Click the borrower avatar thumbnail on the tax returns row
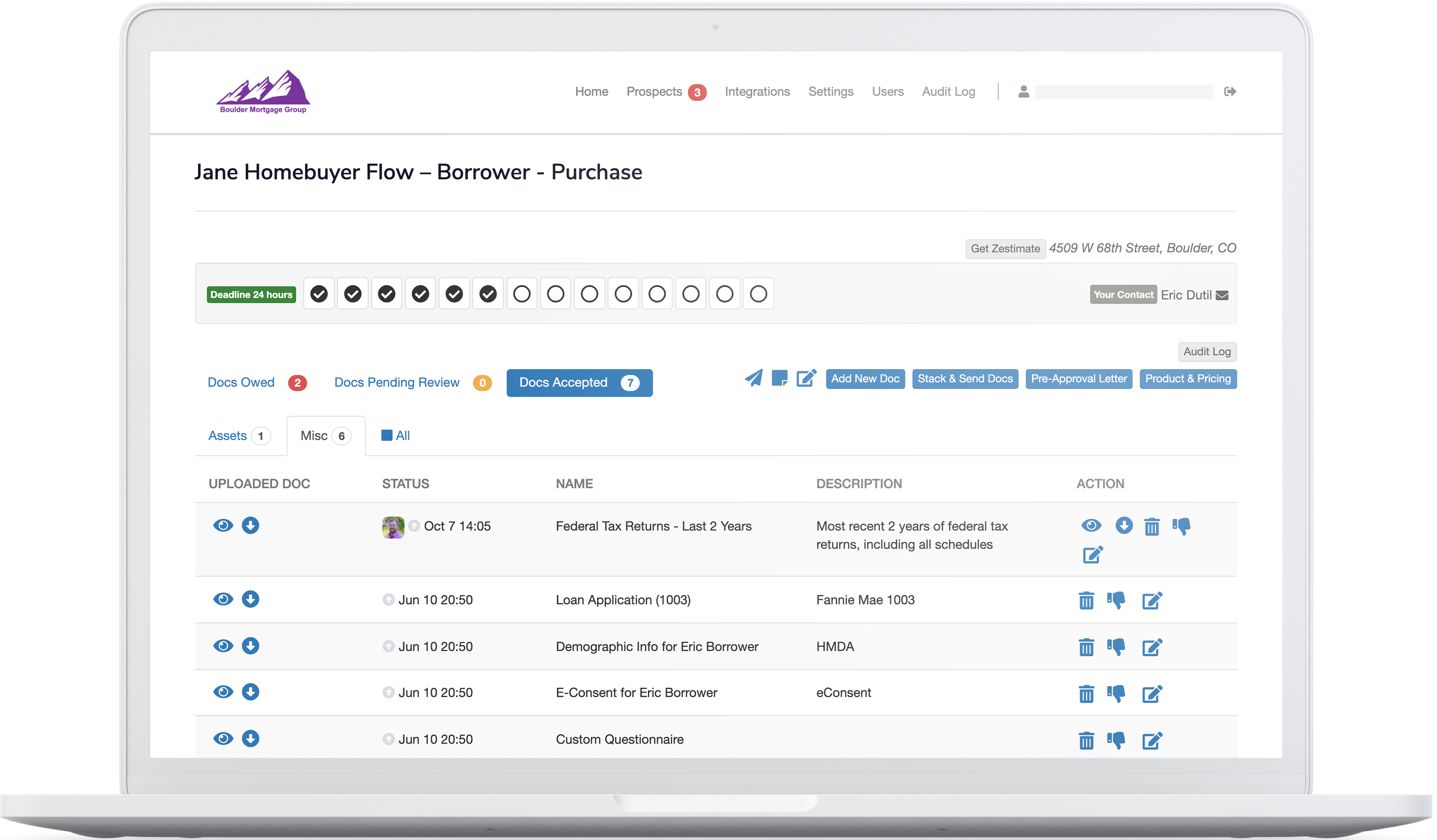1437x840 pixels. (393, 527)
